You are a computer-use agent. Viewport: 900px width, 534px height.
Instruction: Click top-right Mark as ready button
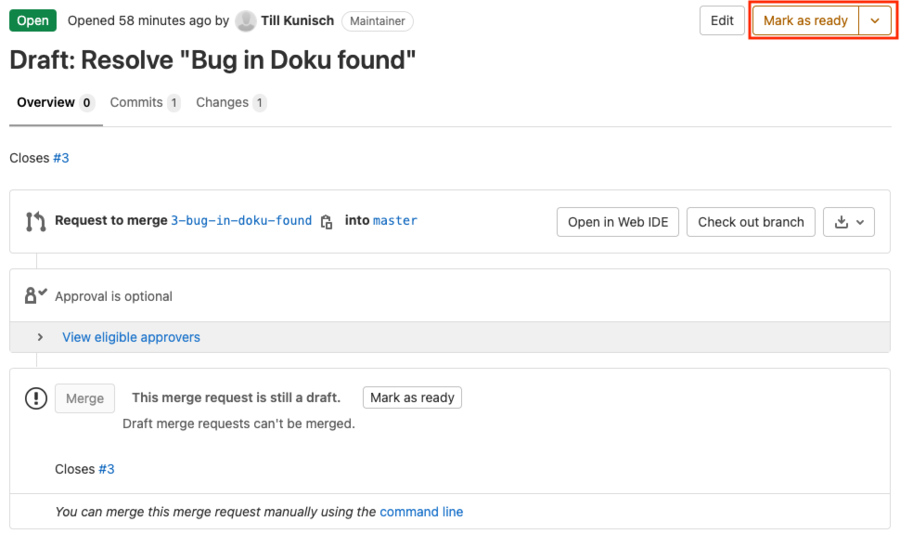click(x=805, y=21)
